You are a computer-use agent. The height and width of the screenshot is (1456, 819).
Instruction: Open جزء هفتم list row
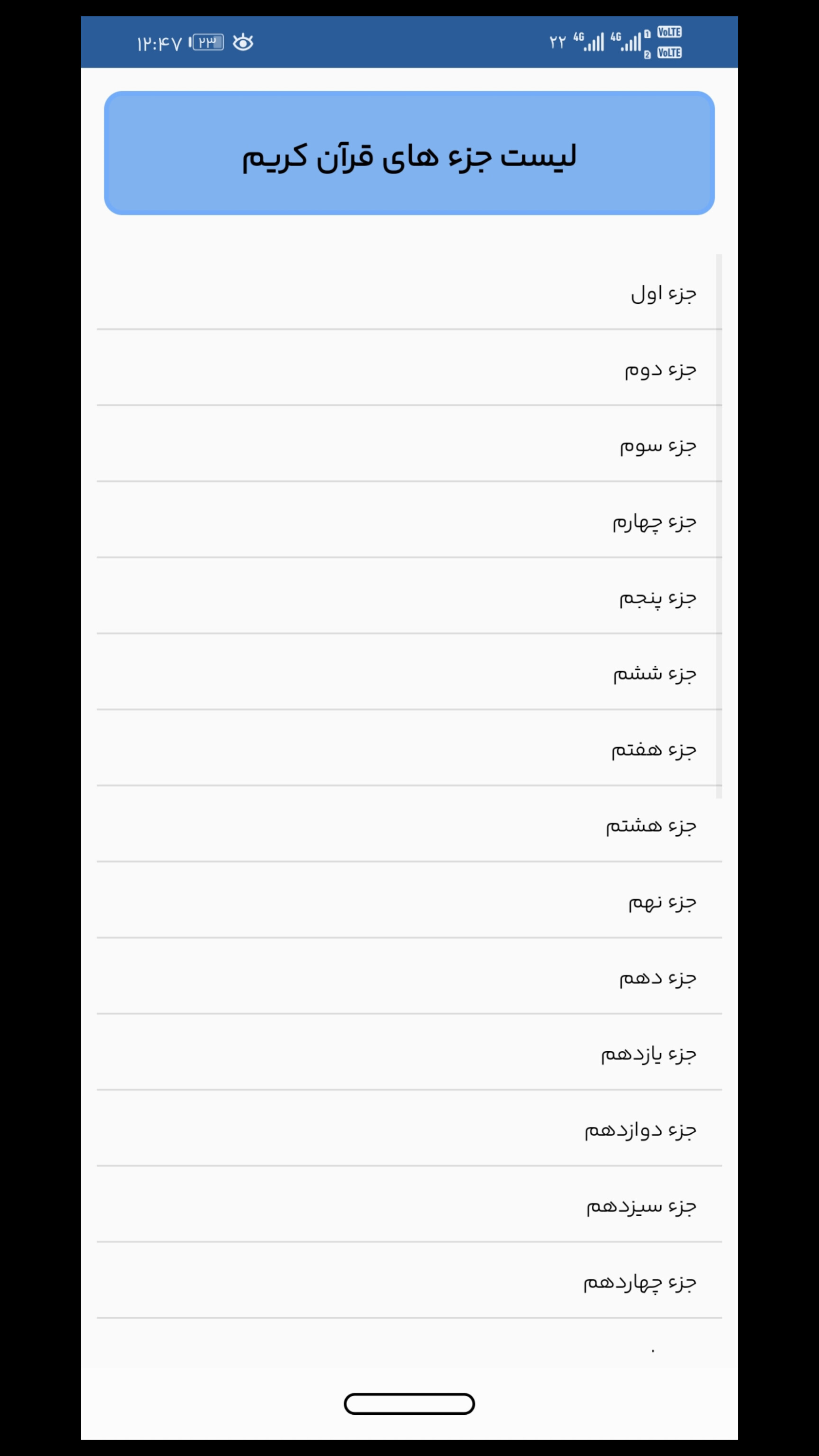click(x=409, y=750)
